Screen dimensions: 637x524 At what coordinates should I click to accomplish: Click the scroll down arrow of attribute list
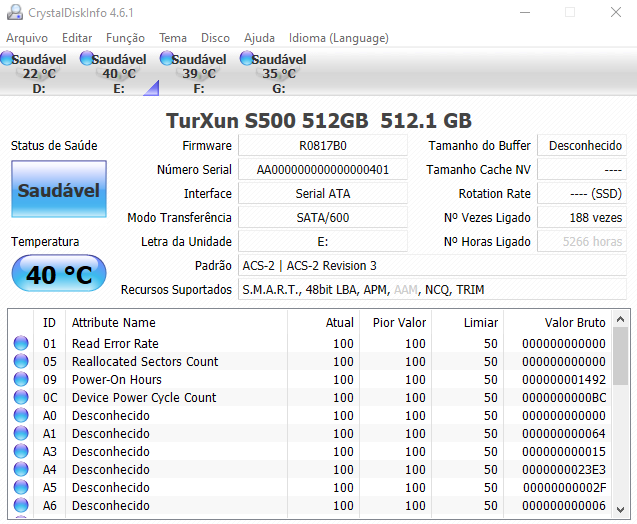click(620, 509)
